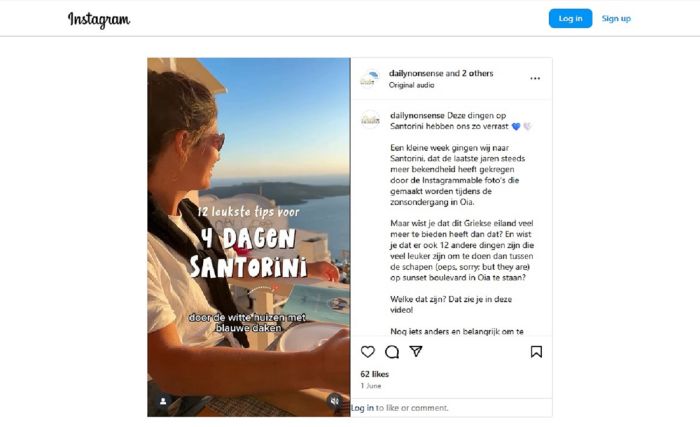Click the Instagram logo
This screenshot has height=427, width=700.
[x=99, y=19]
